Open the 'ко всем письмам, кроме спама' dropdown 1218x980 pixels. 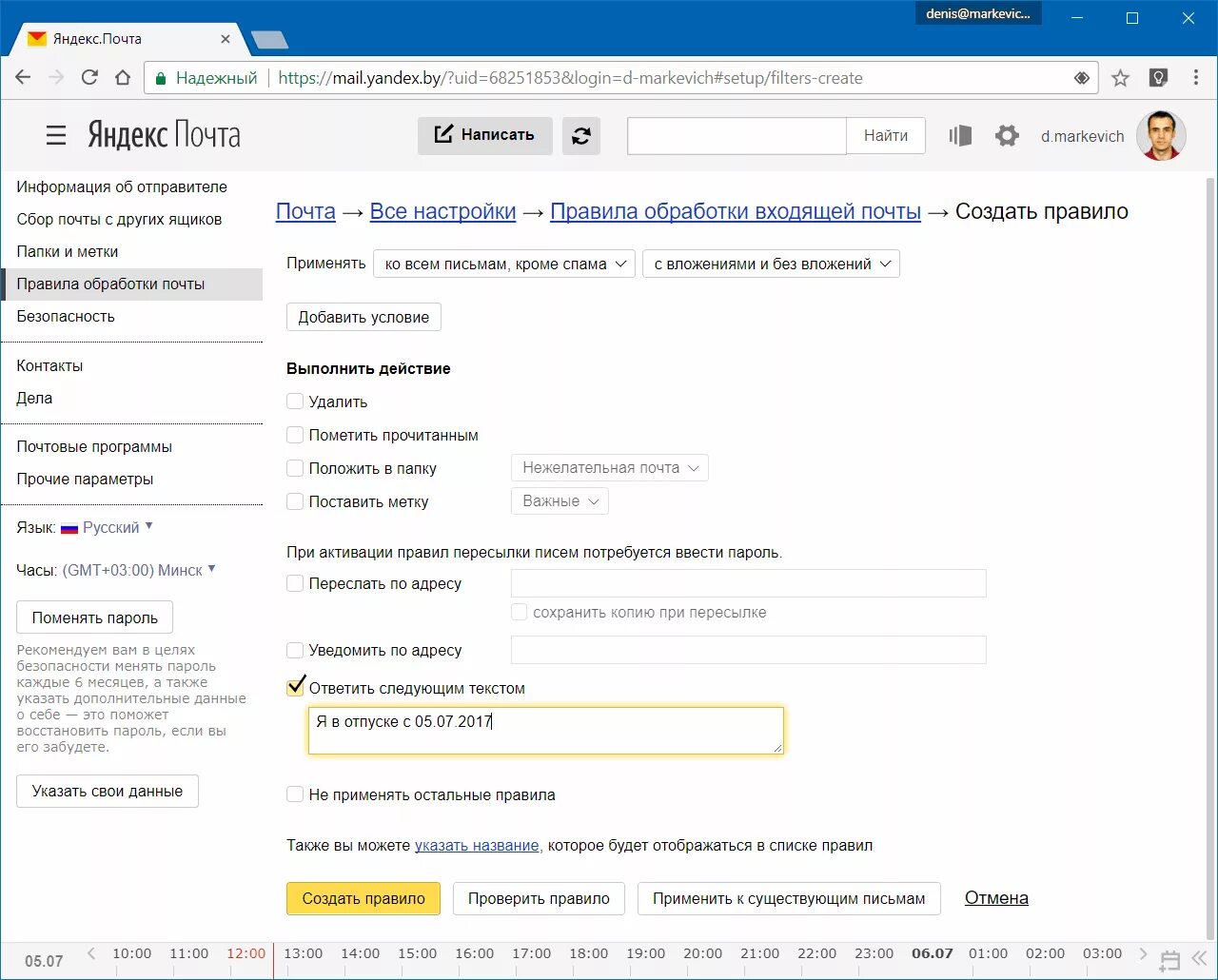point(504,264)
